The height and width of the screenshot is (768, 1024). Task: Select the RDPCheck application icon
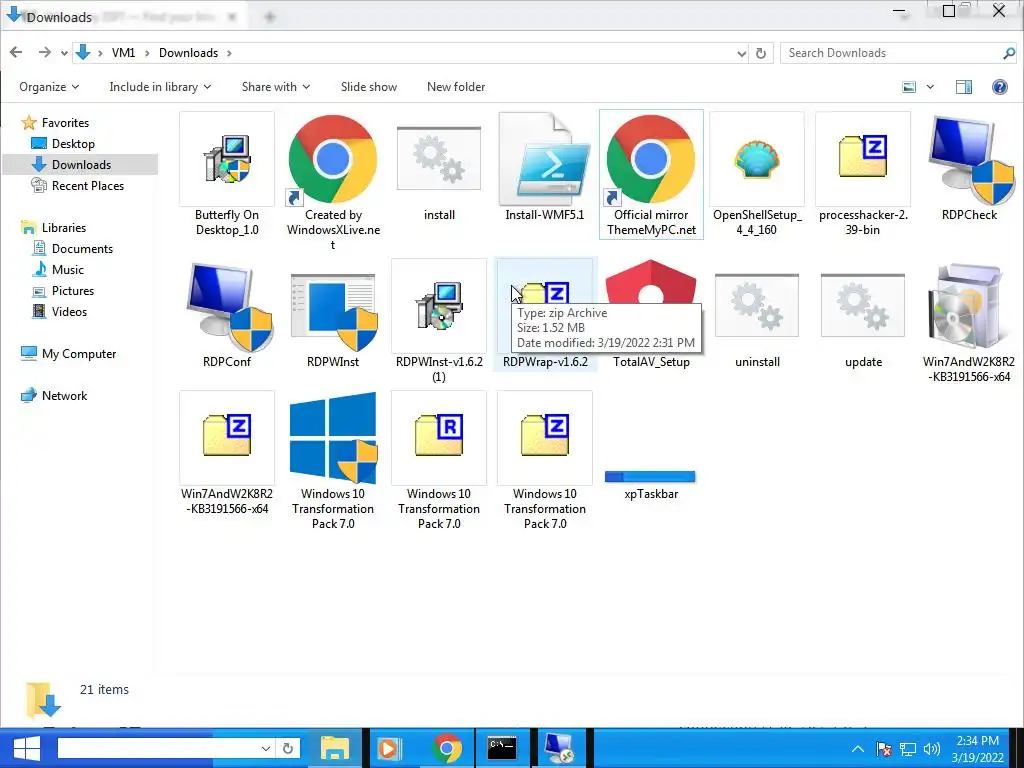coord(969,159)
